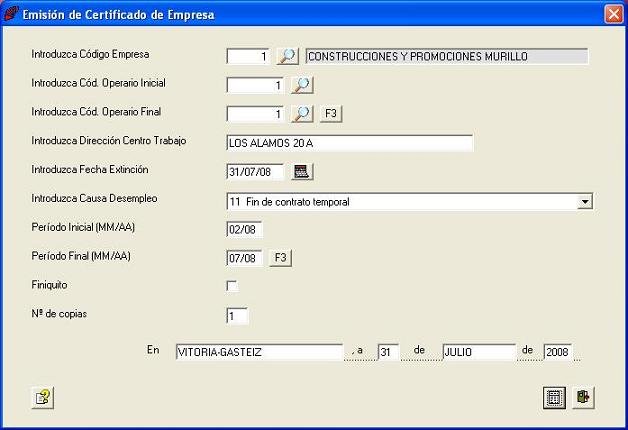
Task: Click F3 button next to Operario Final
Action: (331, 114)
